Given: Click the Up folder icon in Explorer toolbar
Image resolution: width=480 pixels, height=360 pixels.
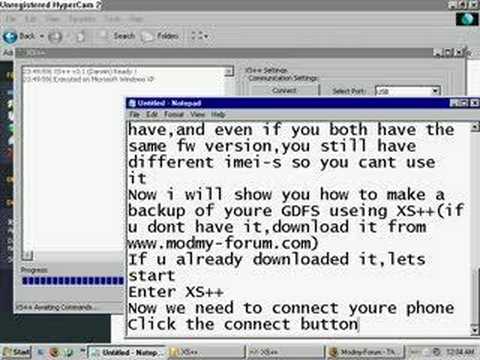Looking at the screenshot, I should pyautogui.click(x=80, y=36).
